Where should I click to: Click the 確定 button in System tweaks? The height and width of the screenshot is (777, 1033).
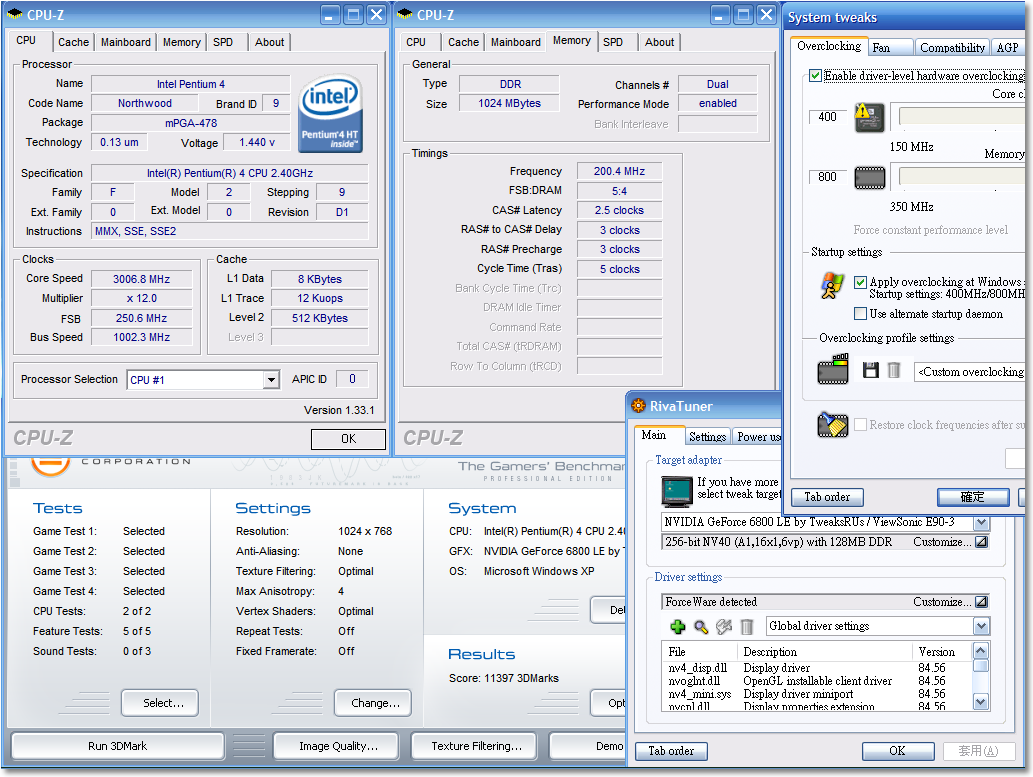(973, 497)
